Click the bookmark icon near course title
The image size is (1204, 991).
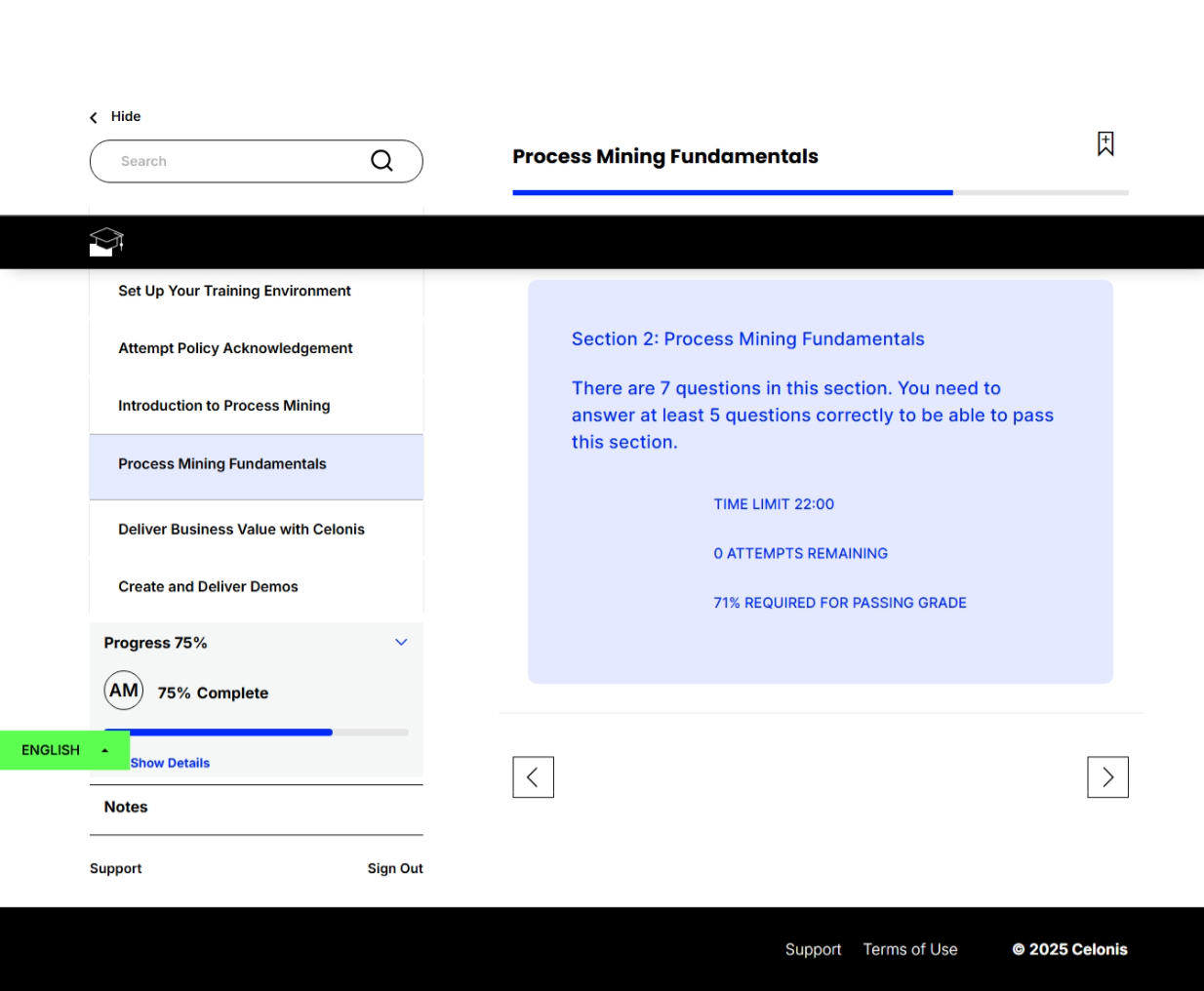(1105, 143)
